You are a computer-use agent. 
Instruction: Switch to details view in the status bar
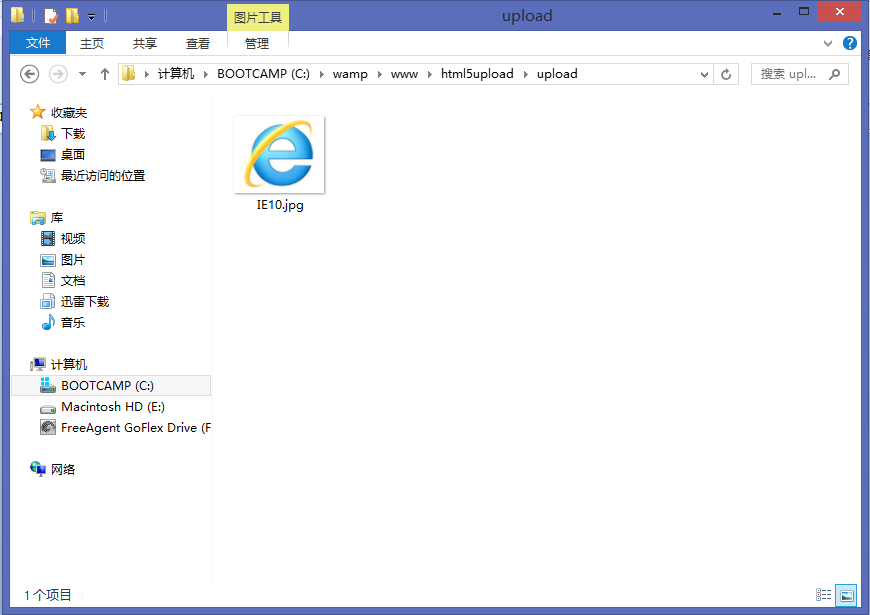pyautogui.click(x=823, y=595)
